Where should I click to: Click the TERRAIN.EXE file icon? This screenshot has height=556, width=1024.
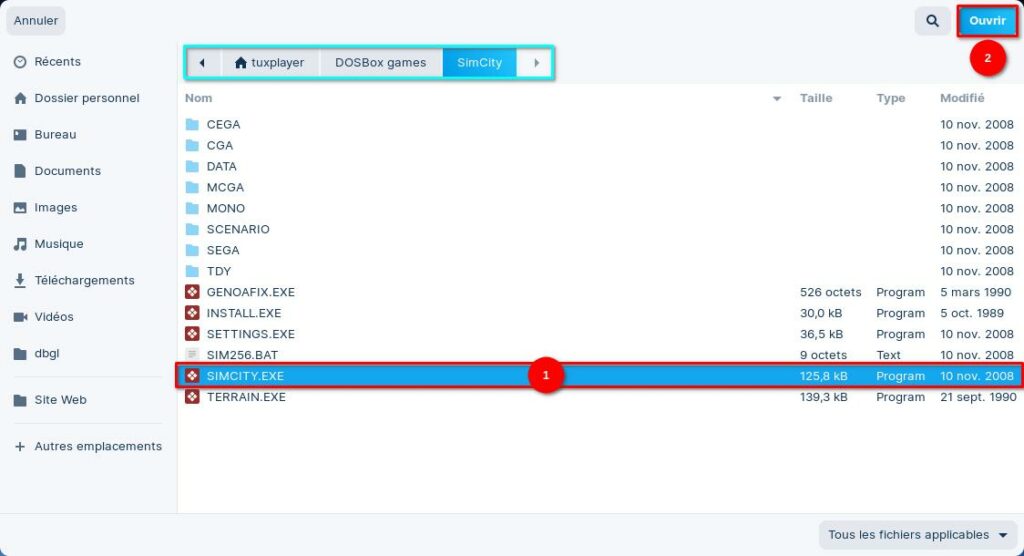click(x=193, y=397)
